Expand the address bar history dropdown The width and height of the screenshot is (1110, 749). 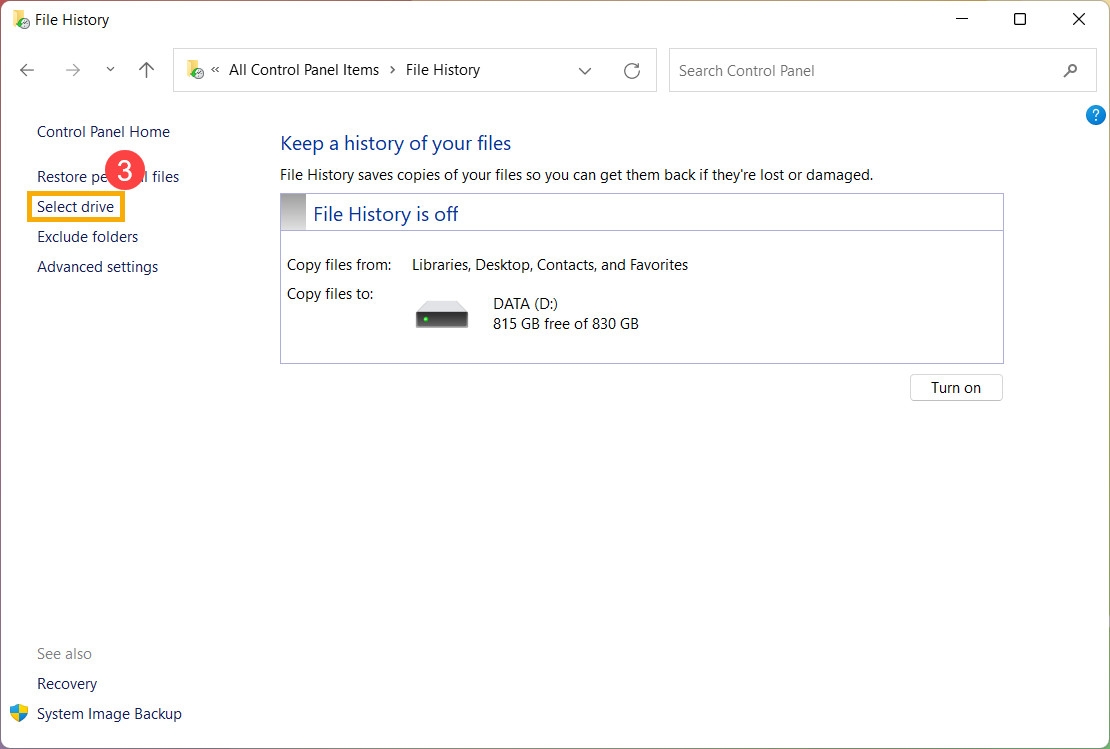585,71
